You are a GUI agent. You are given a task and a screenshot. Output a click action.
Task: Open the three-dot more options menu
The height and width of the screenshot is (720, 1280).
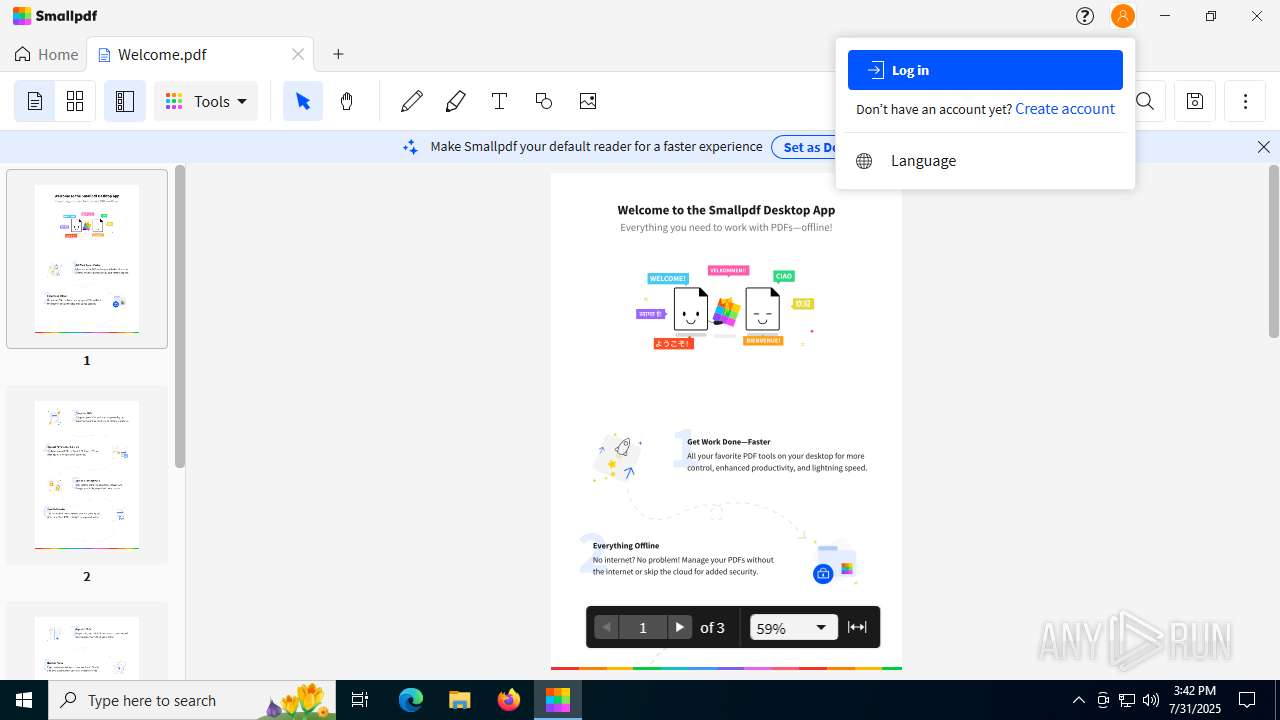[1245, 101]
